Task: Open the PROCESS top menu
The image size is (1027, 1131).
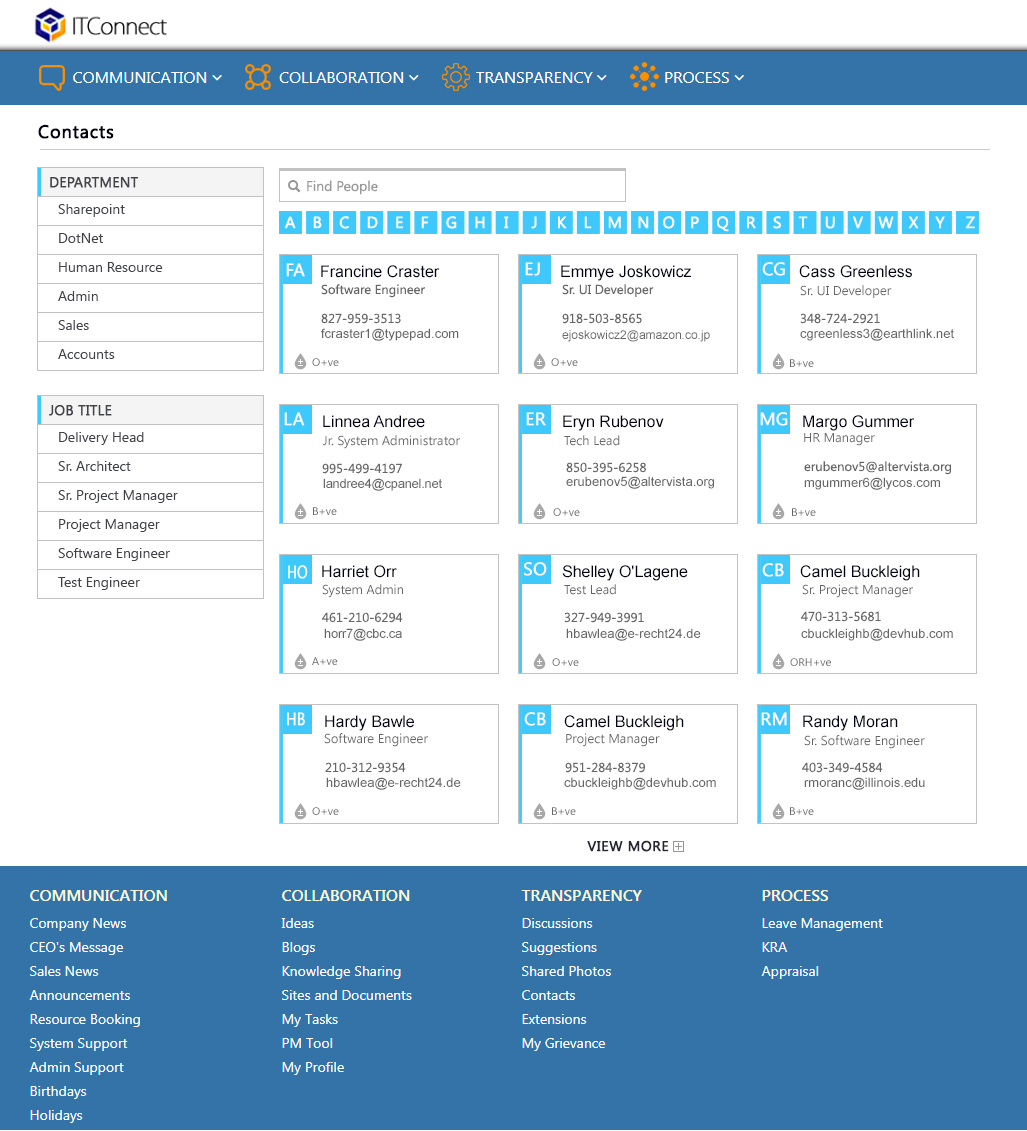Action: [x=697, y=78]
